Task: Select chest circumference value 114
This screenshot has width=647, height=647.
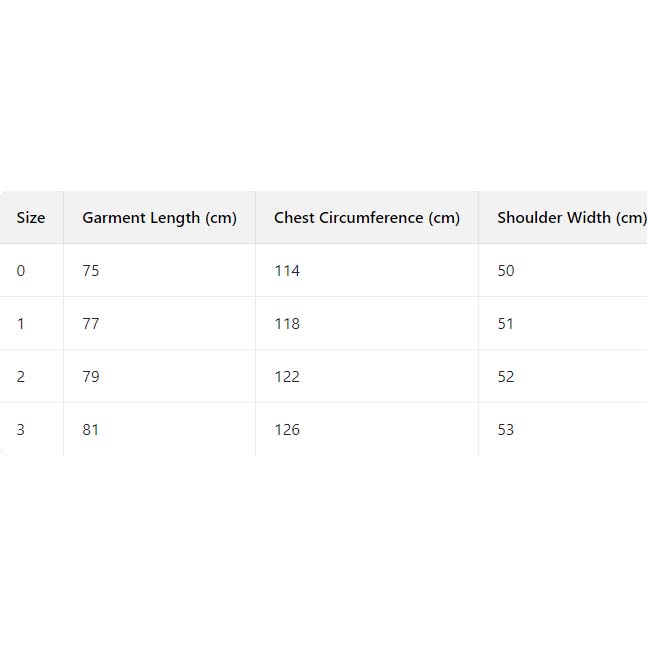Action: (287, 271)
